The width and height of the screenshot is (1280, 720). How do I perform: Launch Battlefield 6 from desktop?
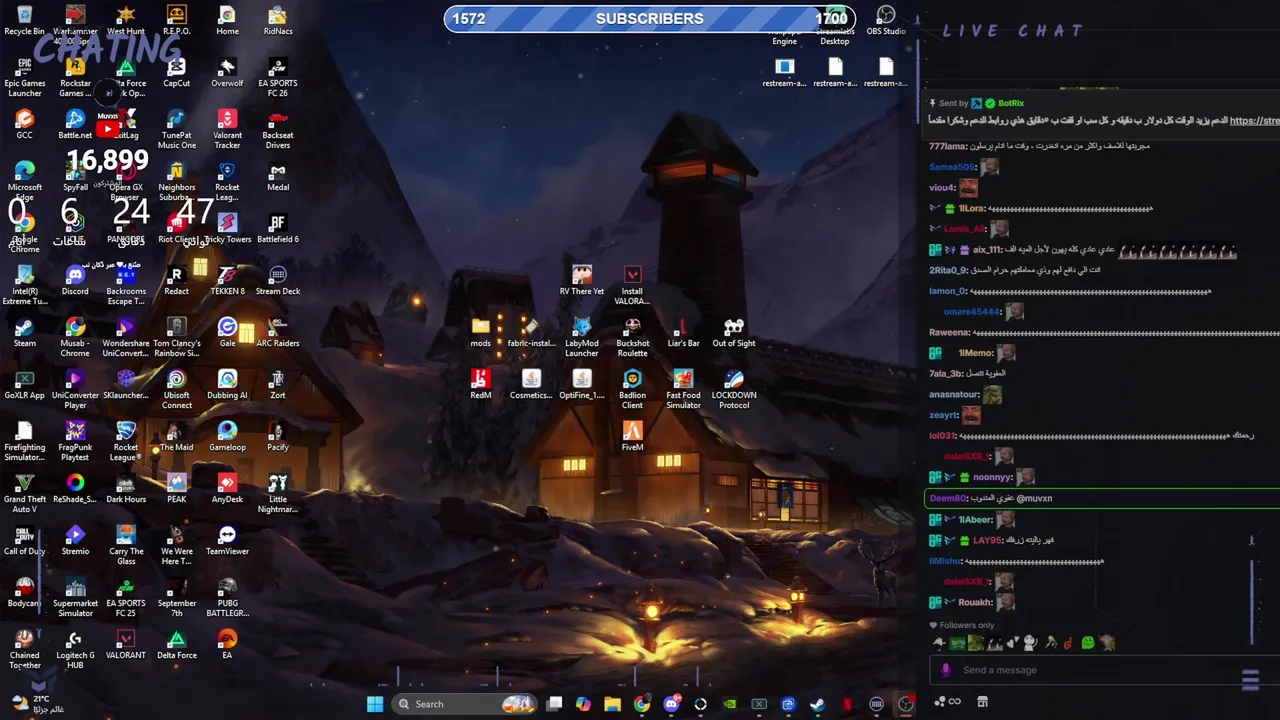tap(278, 228)
